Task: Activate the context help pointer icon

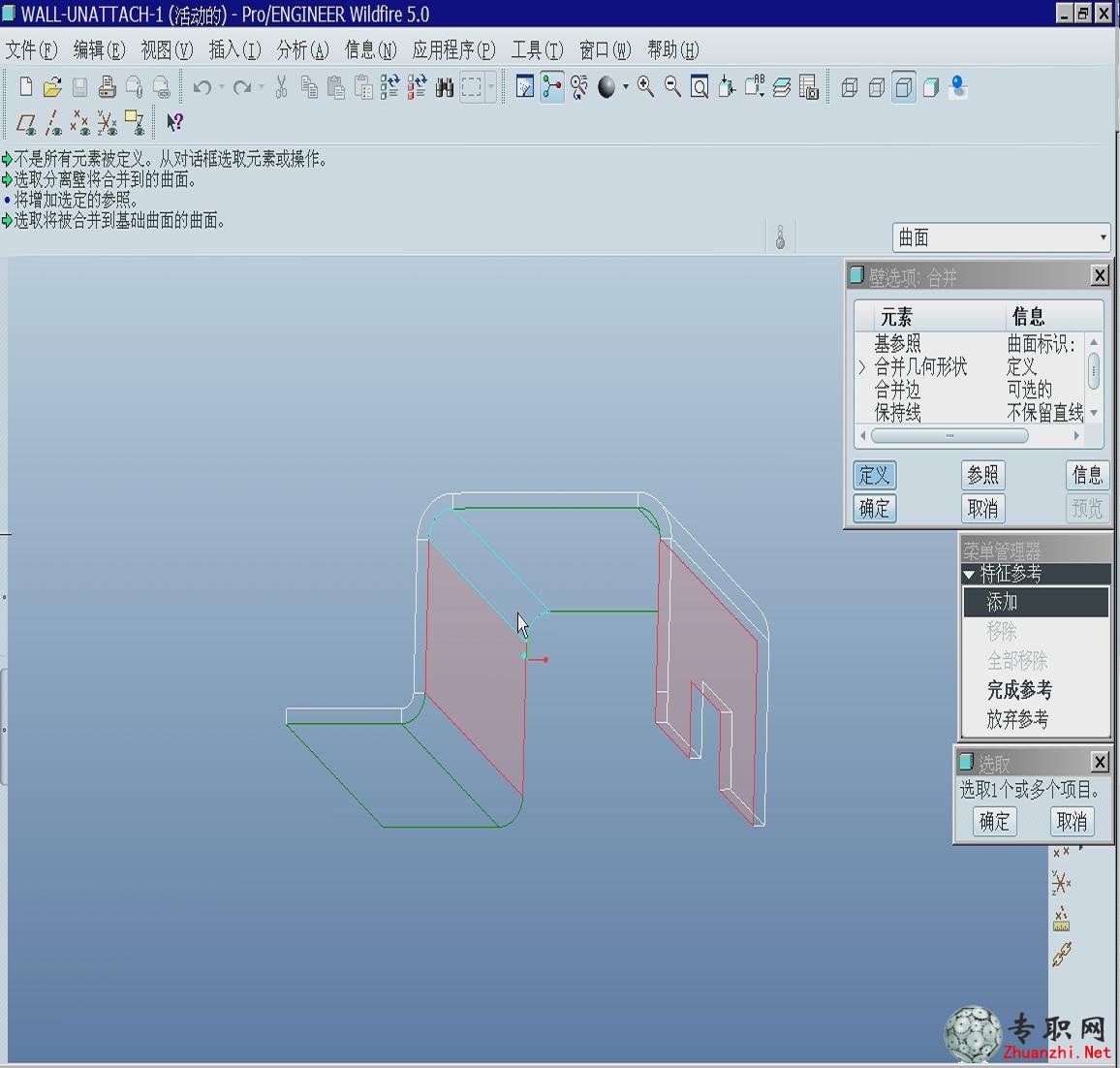Action: (175, 123)
